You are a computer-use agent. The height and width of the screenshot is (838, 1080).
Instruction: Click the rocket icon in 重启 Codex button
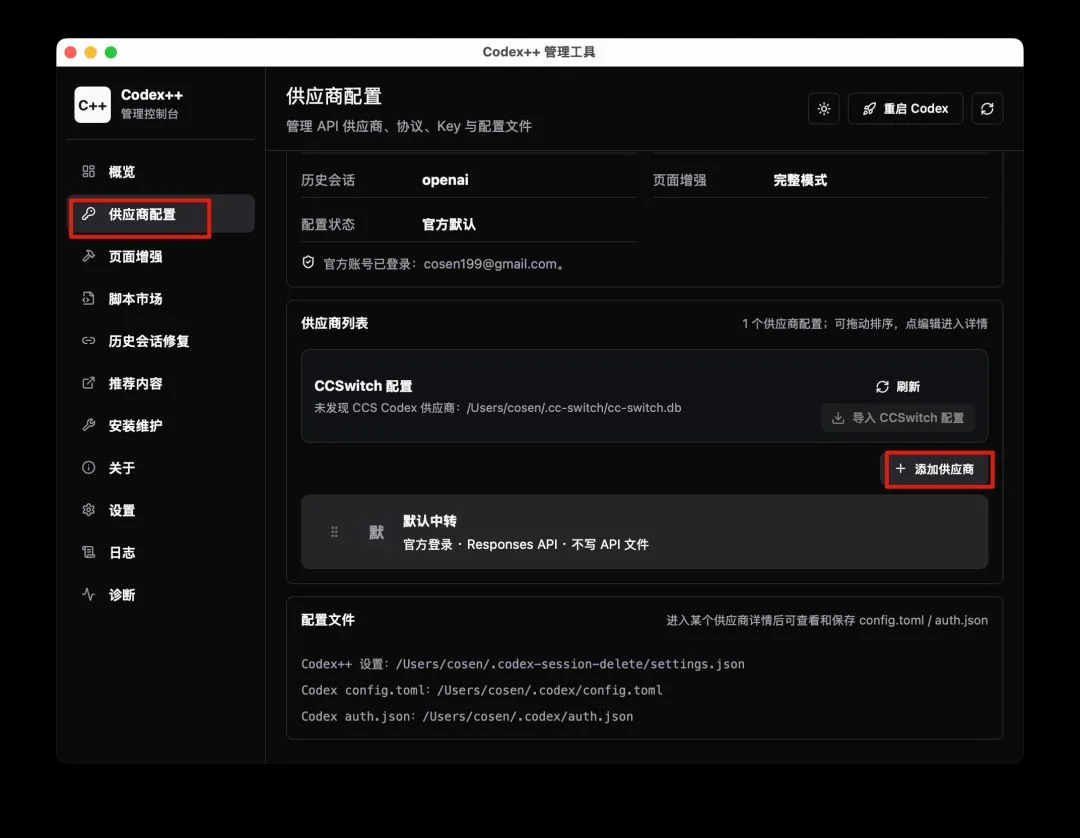pos(869,109)
